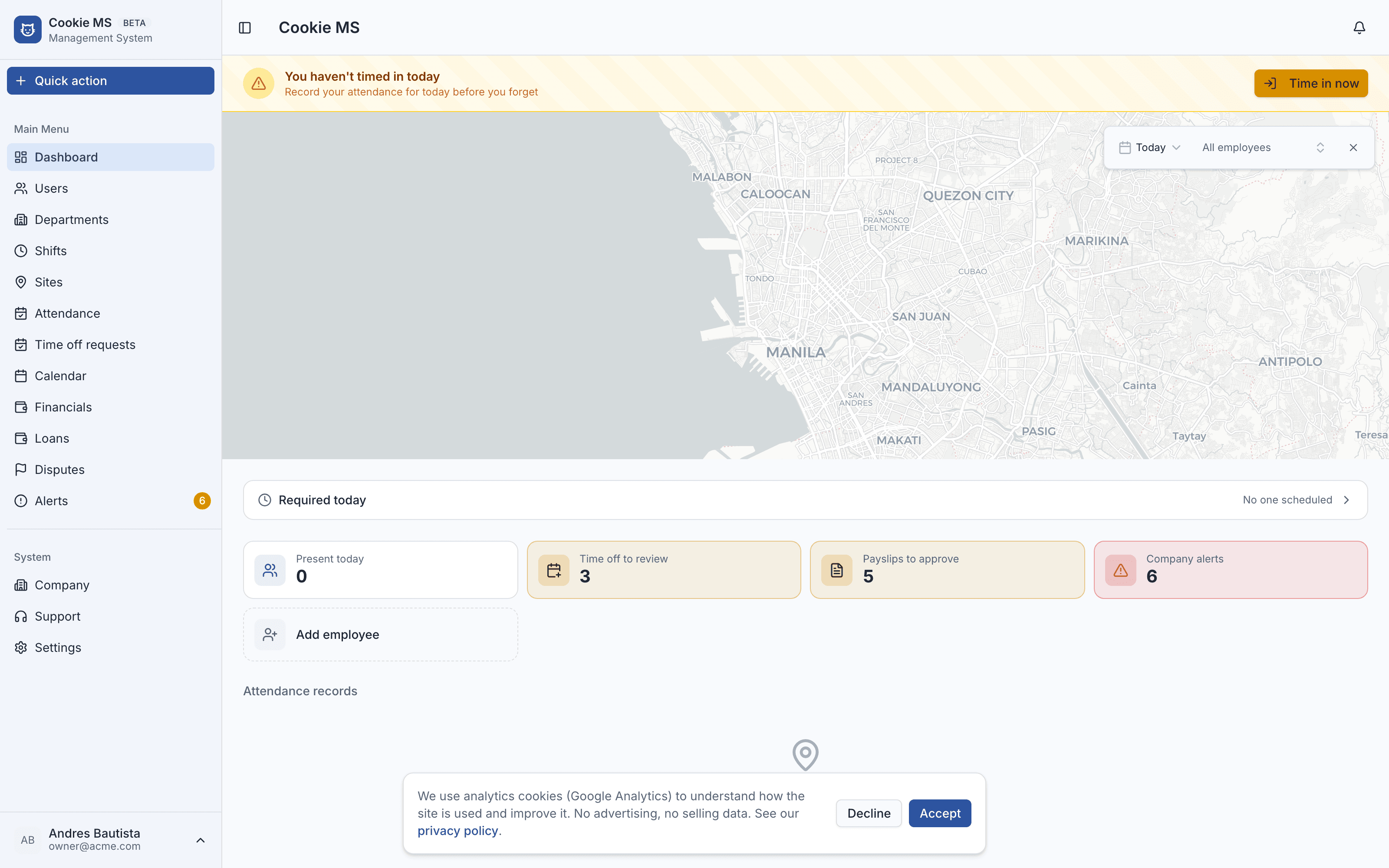Click the Required today row
This screenshot has height=868, width=1389.
[x=805, y=500]
